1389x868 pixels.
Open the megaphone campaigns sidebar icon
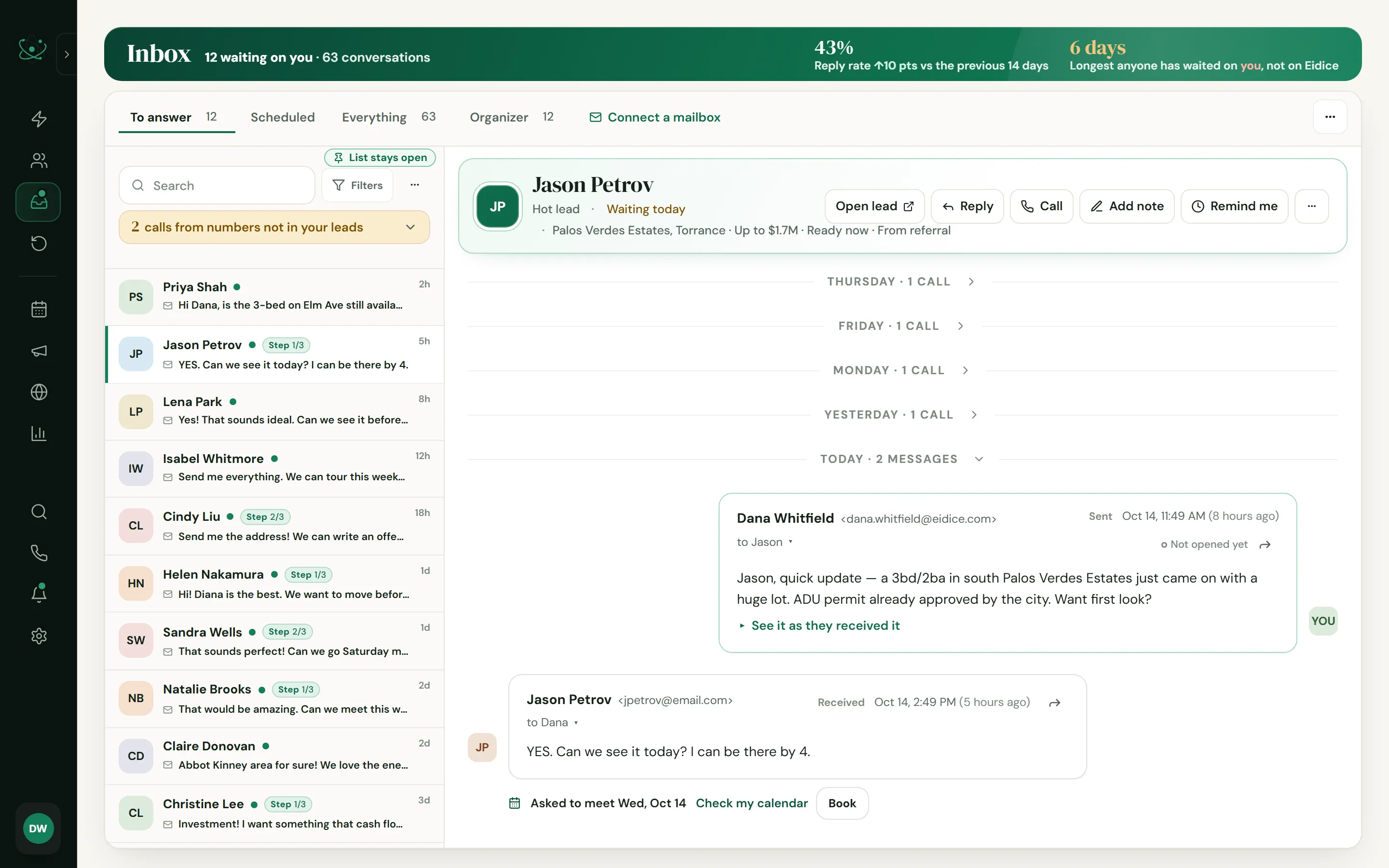point(39,351)
